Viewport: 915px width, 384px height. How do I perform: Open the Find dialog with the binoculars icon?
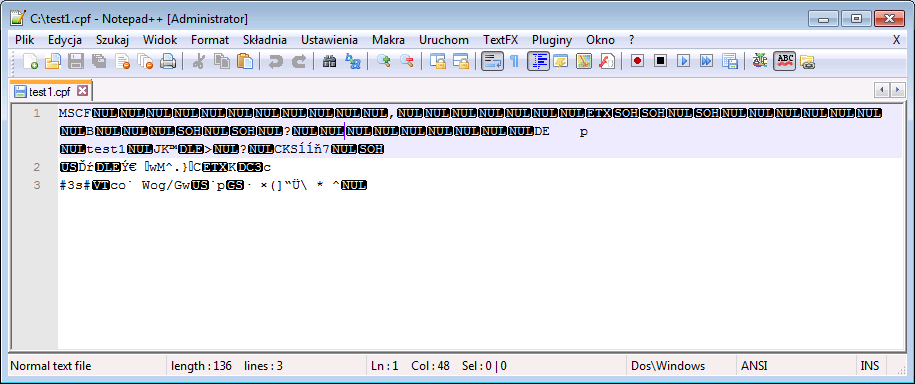330,61
